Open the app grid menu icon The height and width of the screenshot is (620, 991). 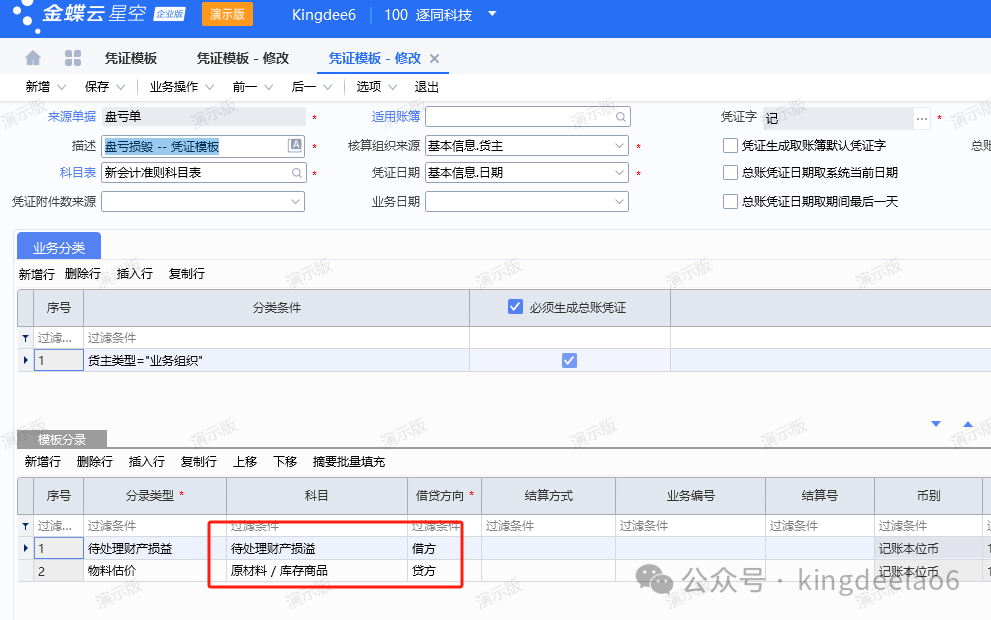pyautogui.click(x=73, y=58)
